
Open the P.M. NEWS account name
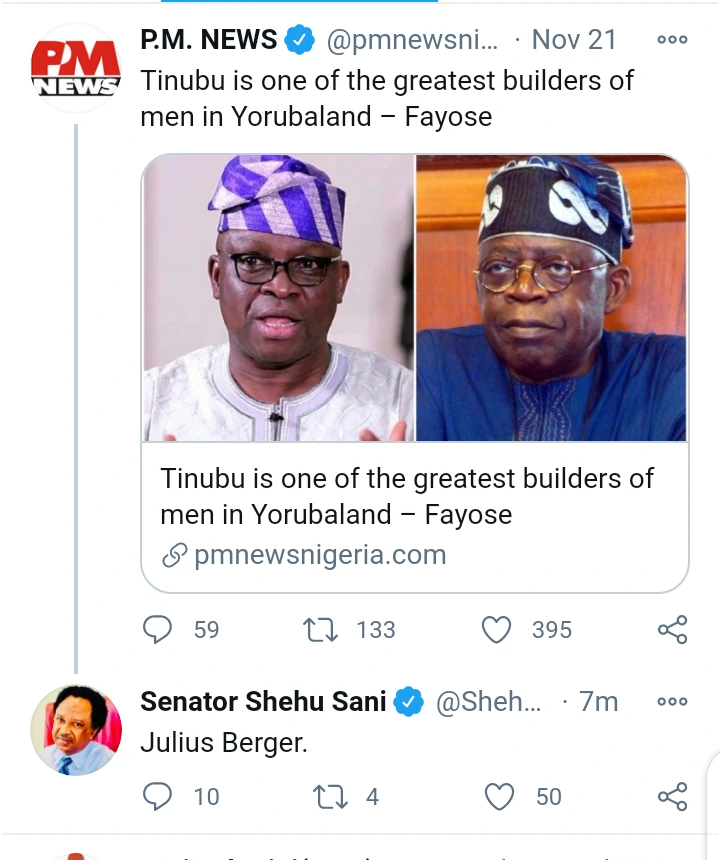click(x=209, y=40)
